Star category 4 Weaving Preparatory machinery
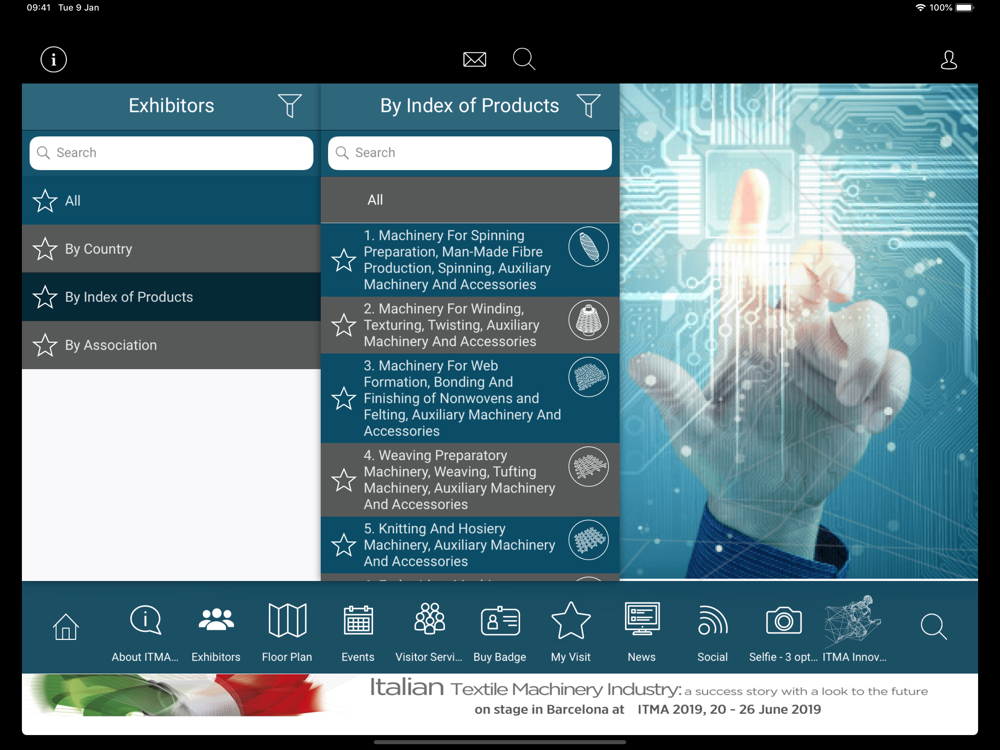 click(x=344, y=480)
